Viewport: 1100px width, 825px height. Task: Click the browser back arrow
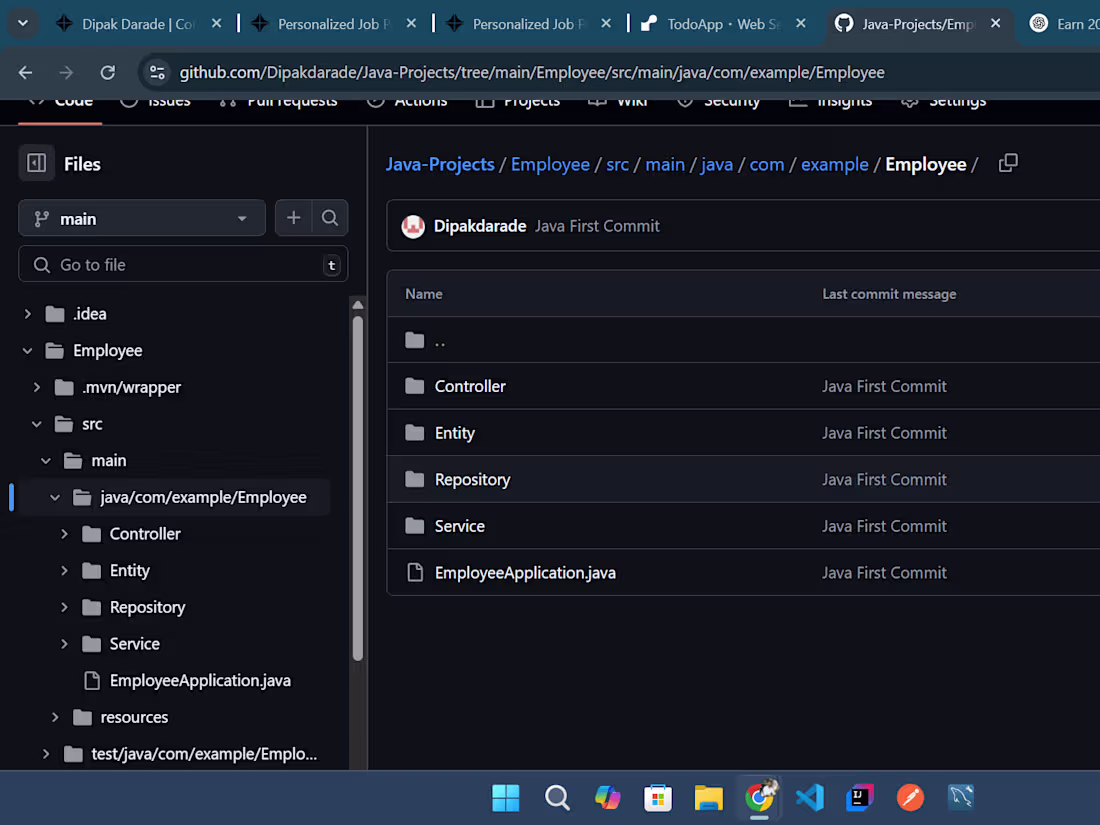(26, 72)
